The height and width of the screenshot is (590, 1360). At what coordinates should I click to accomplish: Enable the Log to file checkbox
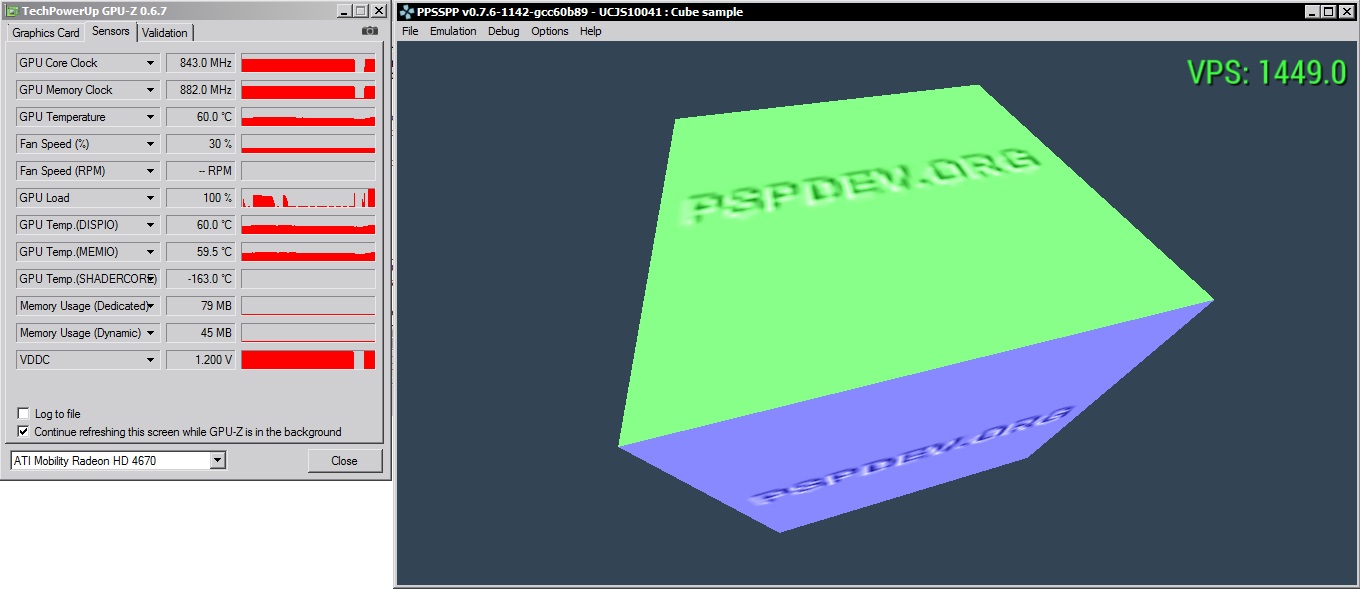(23, 414)
